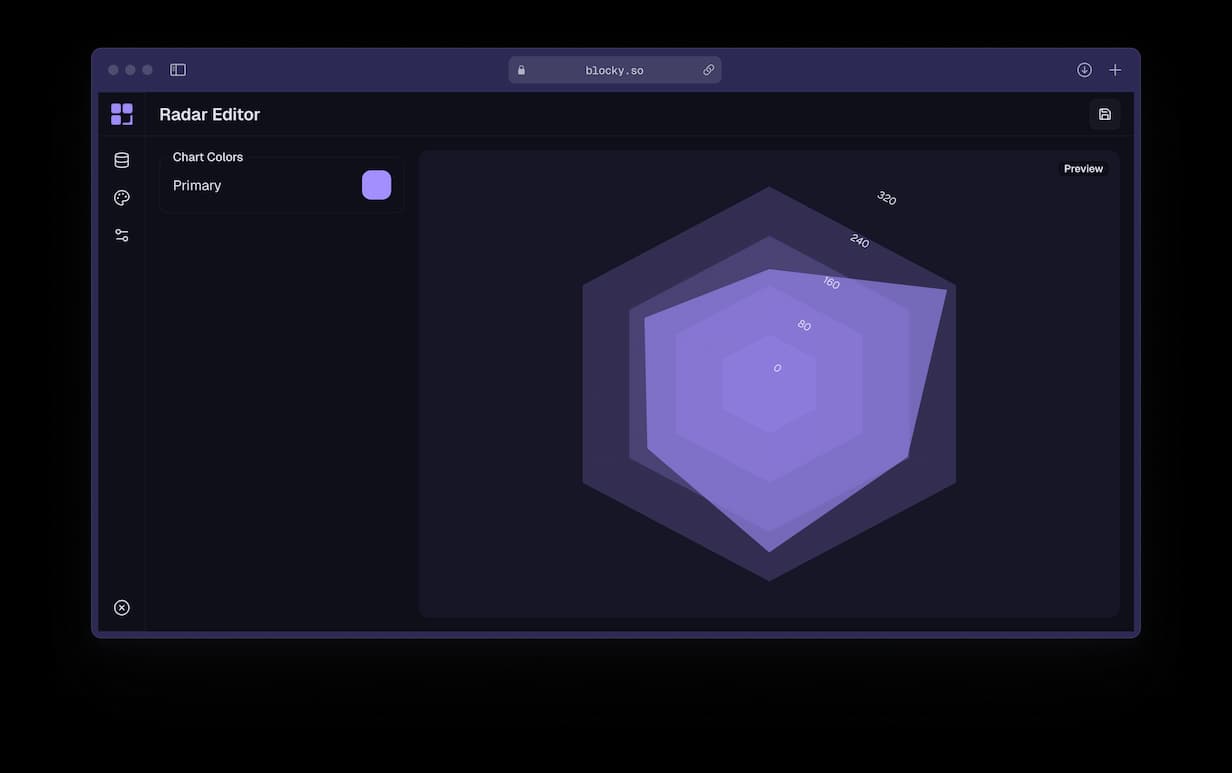1232x773 pixels.
Task: Open the database data section
Action: [122, 160]
